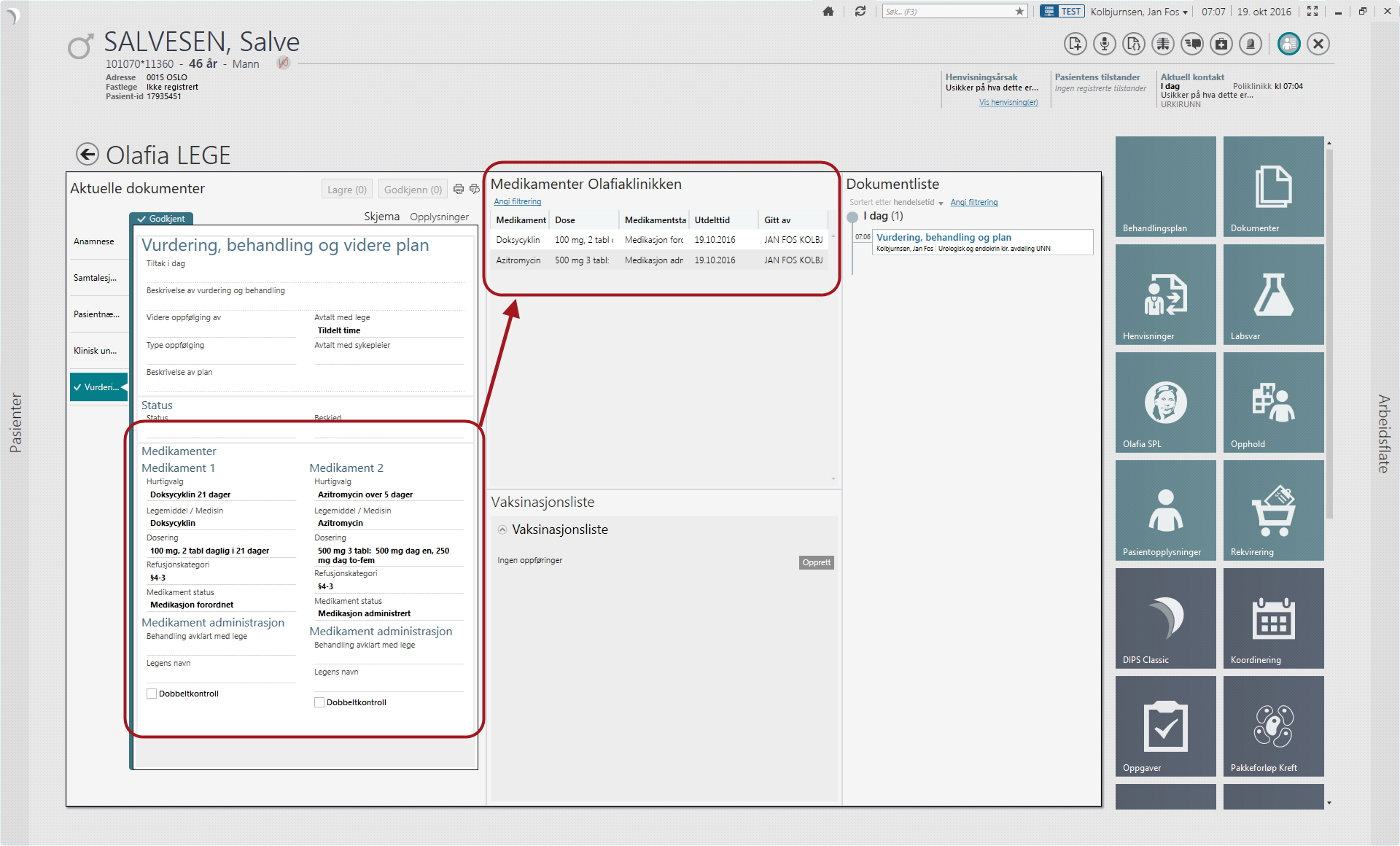Select the Anamnese document tab

(94, 241)
